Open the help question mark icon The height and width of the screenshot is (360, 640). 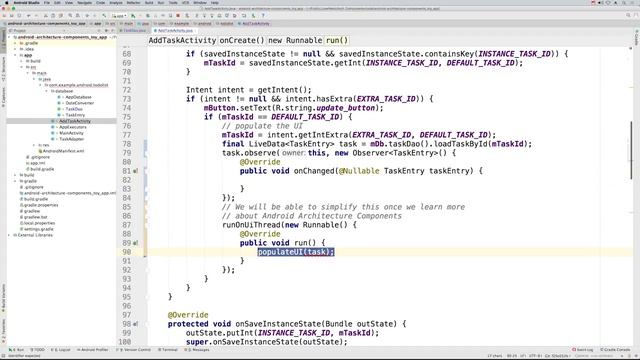click(x=263, y=16)
